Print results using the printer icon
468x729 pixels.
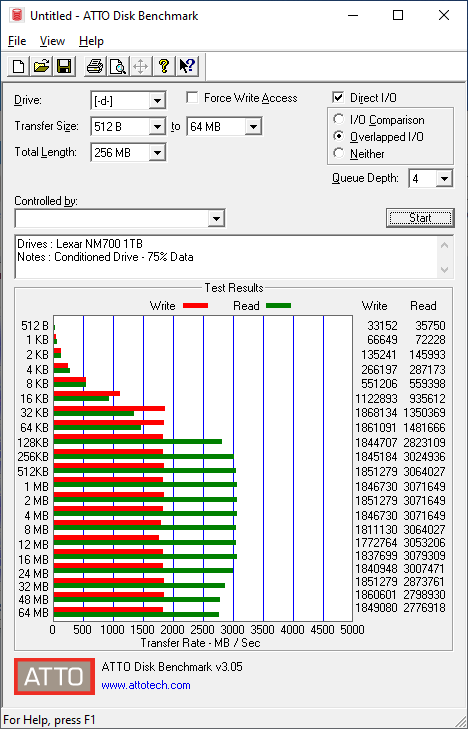pos(95,66)
